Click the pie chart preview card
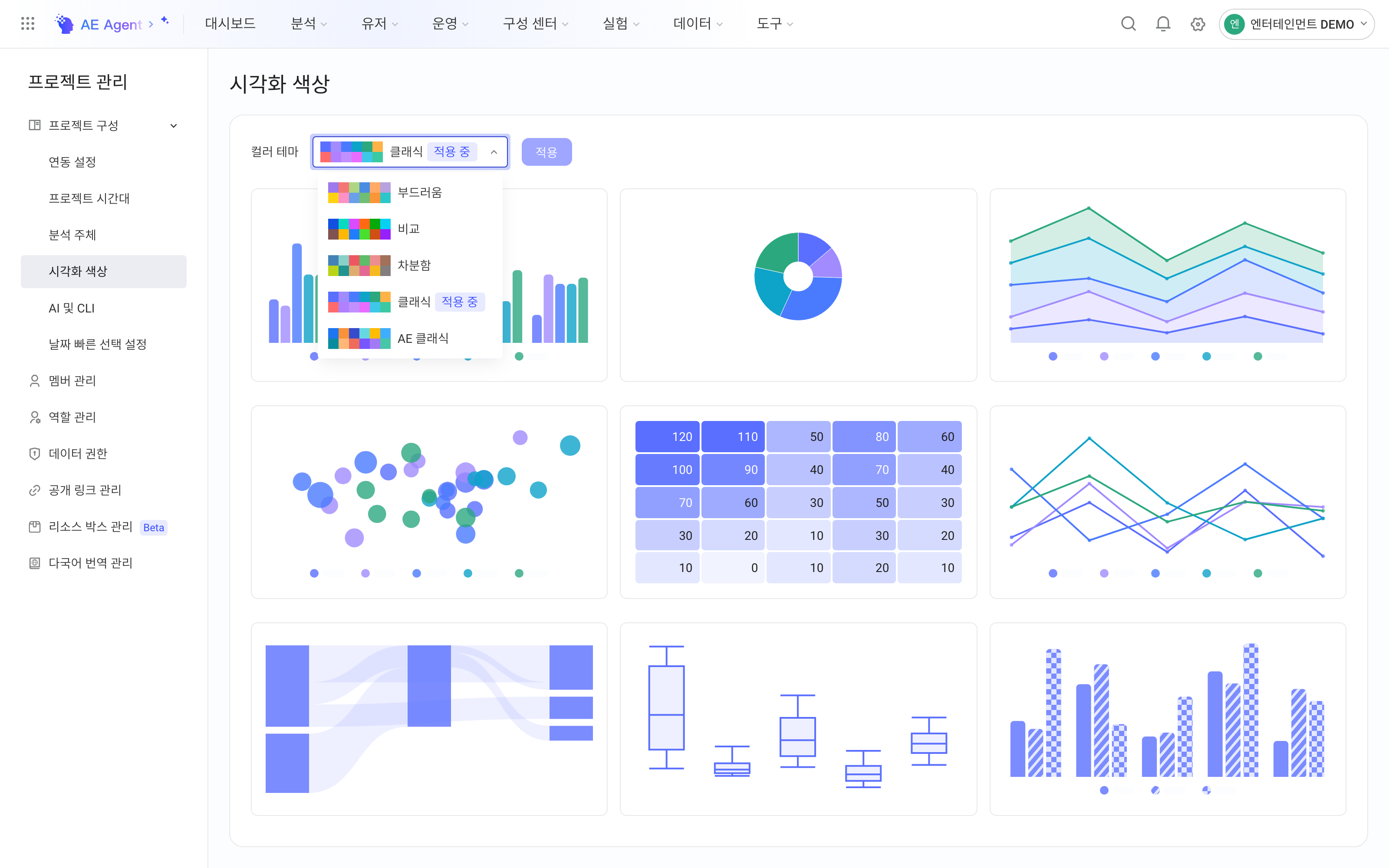 pyautogui.click(x=798, y=285)
